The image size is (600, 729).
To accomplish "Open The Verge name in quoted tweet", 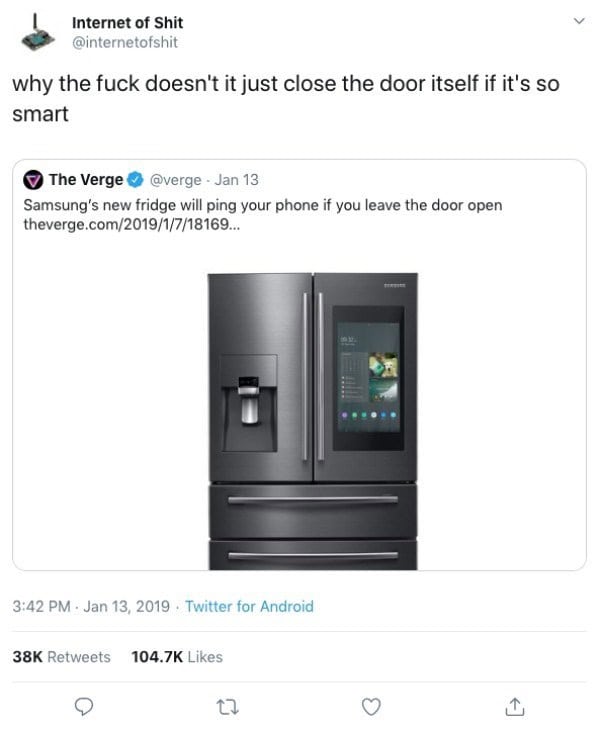I will click(x=86, y=179).
